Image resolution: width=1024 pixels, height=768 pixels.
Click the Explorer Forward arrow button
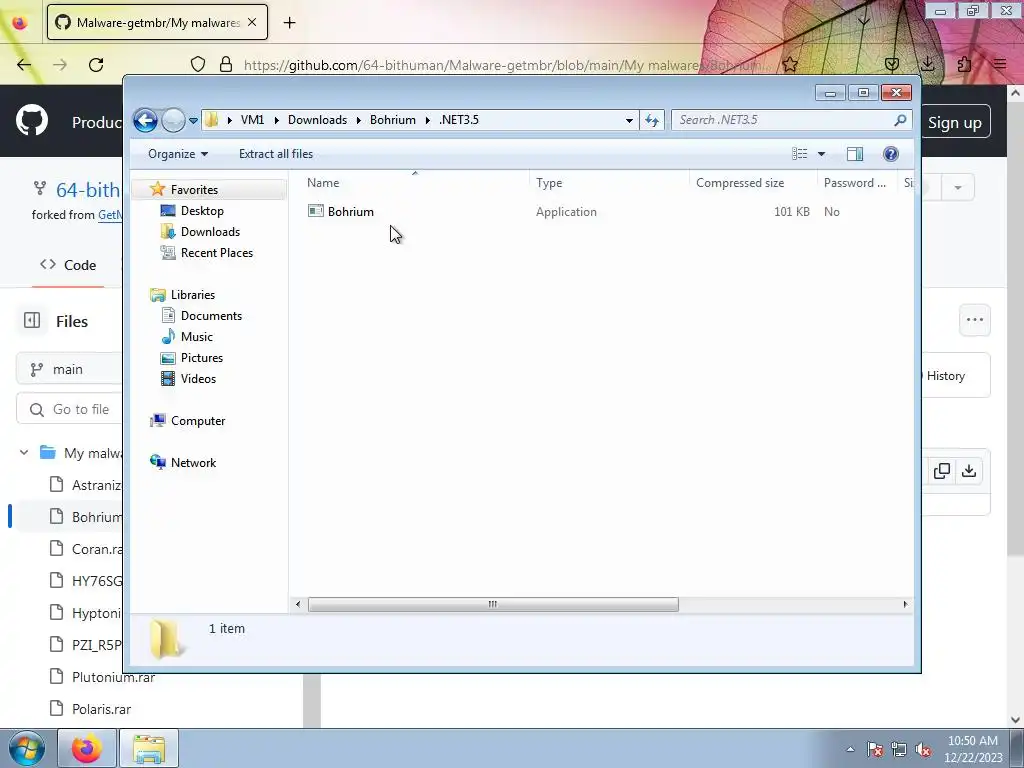click(x=173, y=120)
